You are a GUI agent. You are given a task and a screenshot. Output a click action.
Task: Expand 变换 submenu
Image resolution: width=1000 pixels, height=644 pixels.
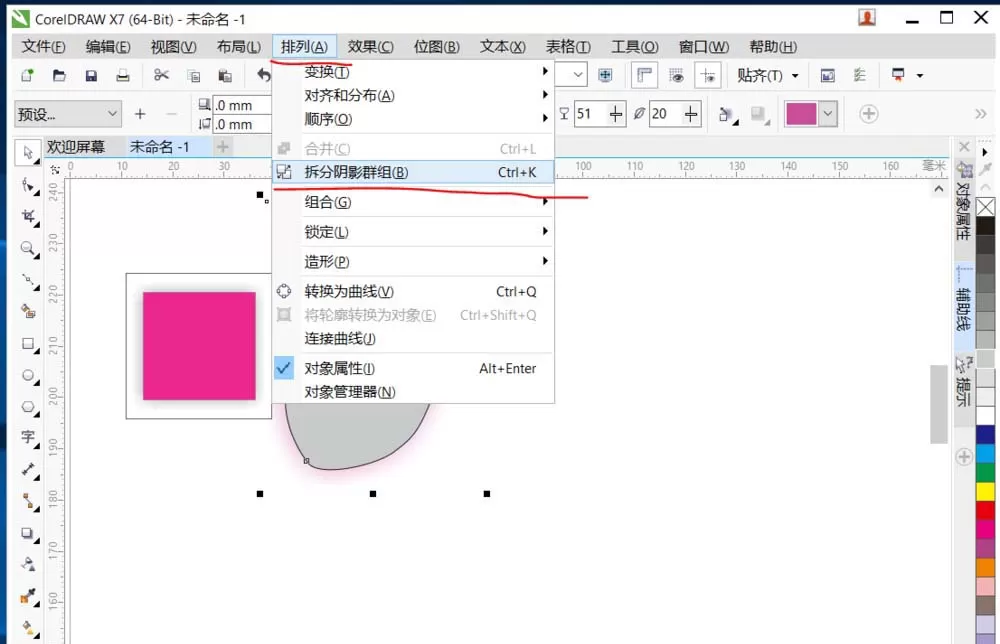(x=413, y=71)
